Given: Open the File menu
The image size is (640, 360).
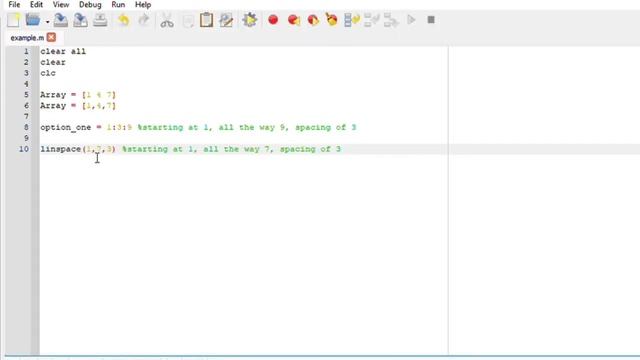Looking at the screenshot, I should click(x=14, y=4).
